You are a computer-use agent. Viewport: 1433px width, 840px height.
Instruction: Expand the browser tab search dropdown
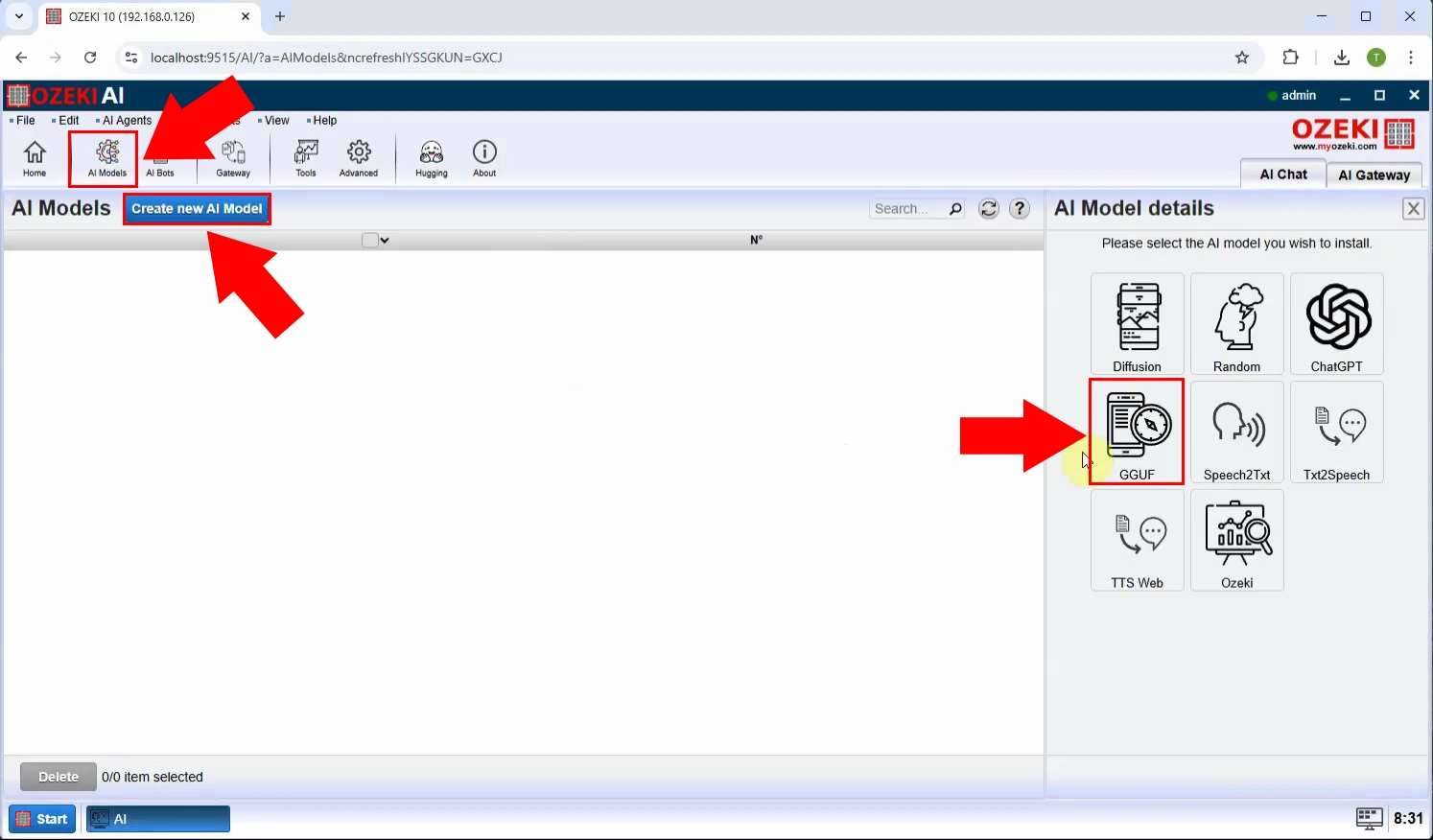[18, 16]
